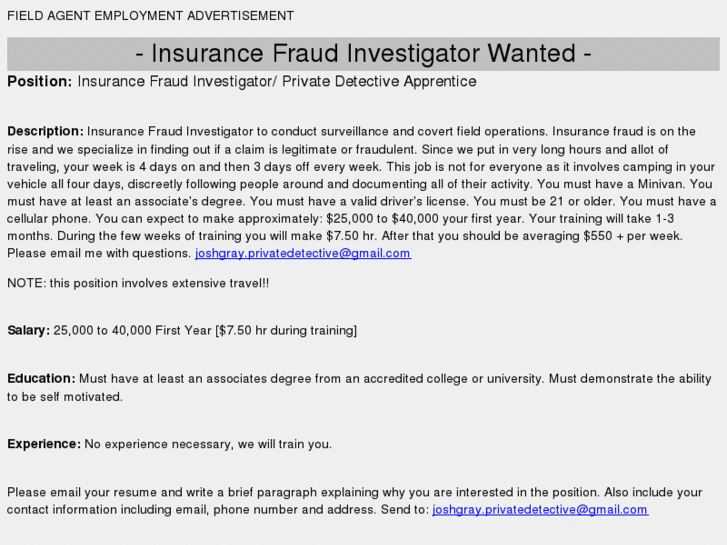727x545 pixels.
Task: Click the email link in the Description paragraph
Action: pyautogui.click(x=303, y=253)
